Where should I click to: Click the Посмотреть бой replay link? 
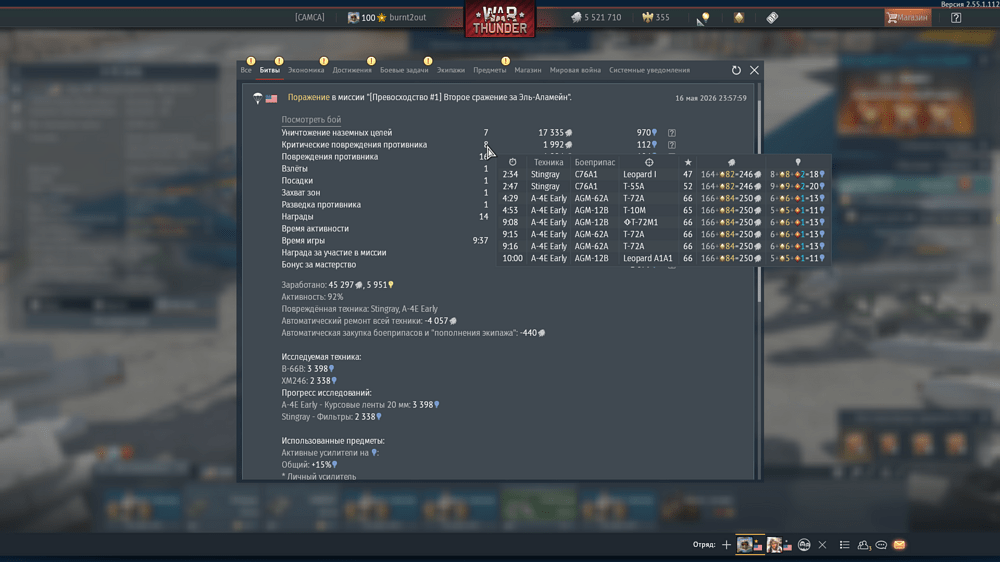tap(311, 119)
